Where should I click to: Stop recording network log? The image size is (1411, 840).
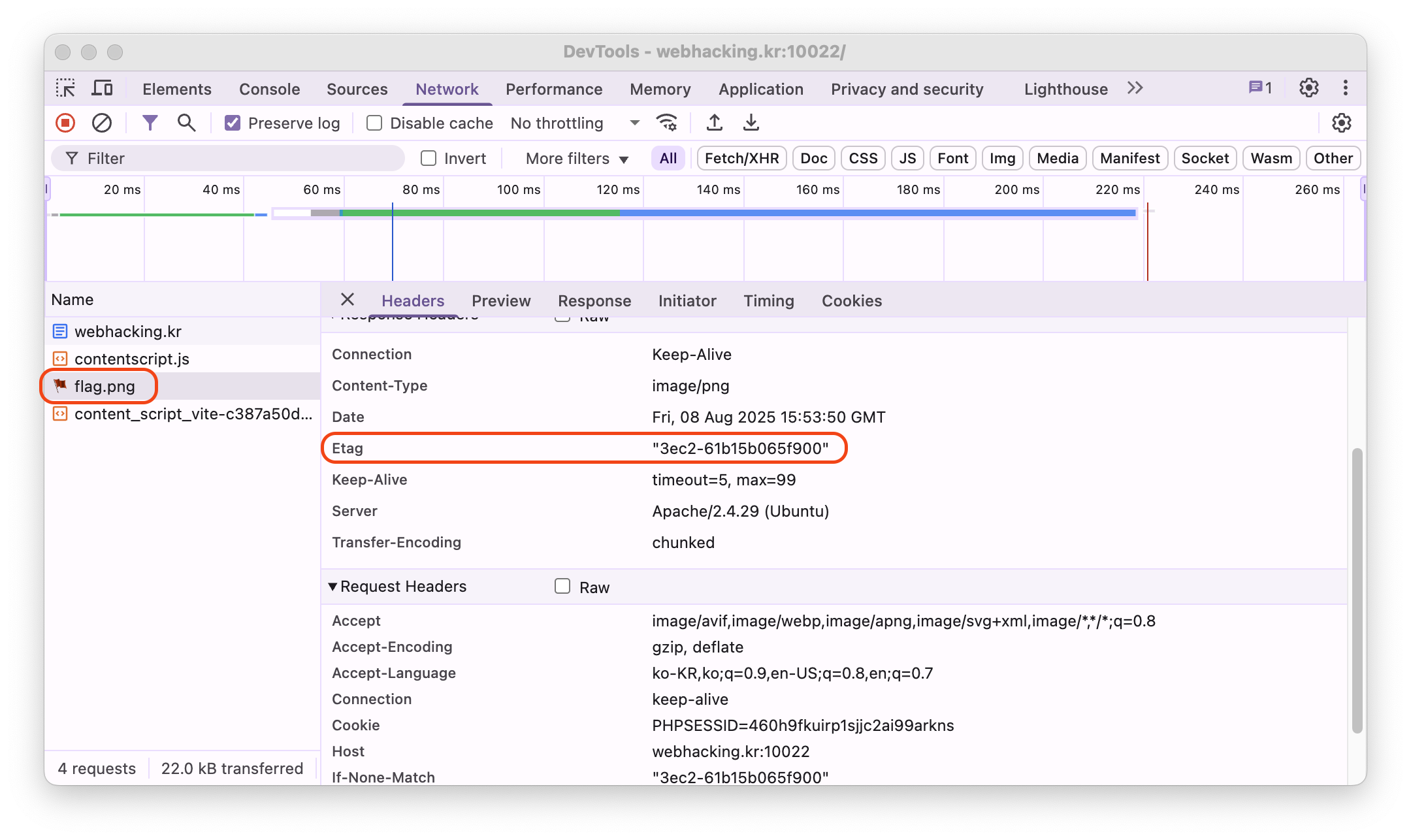(65, 123)
